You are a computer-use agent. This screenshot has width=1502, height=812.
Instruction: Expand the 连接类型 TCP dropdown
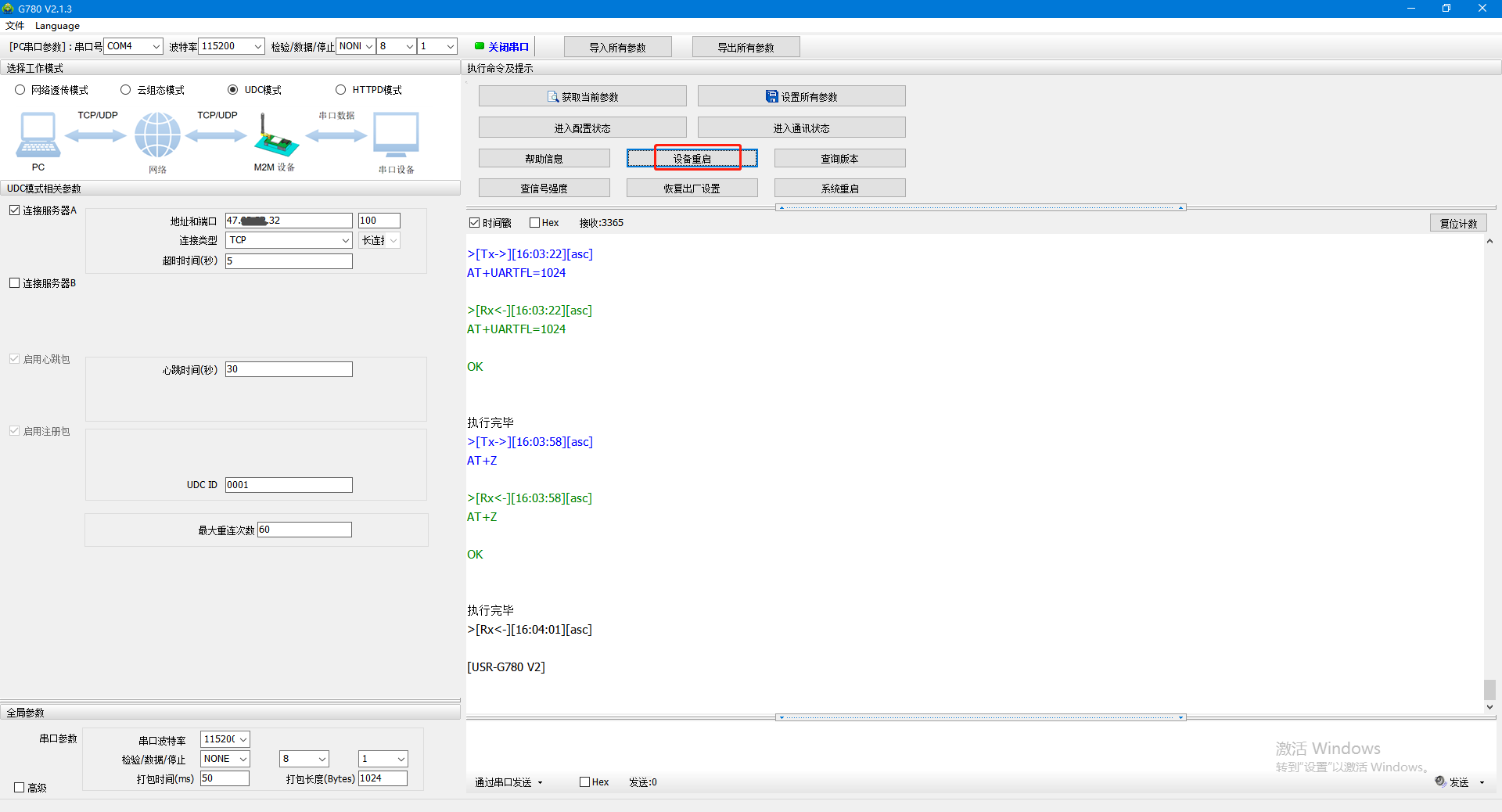(x=345, y=240)
